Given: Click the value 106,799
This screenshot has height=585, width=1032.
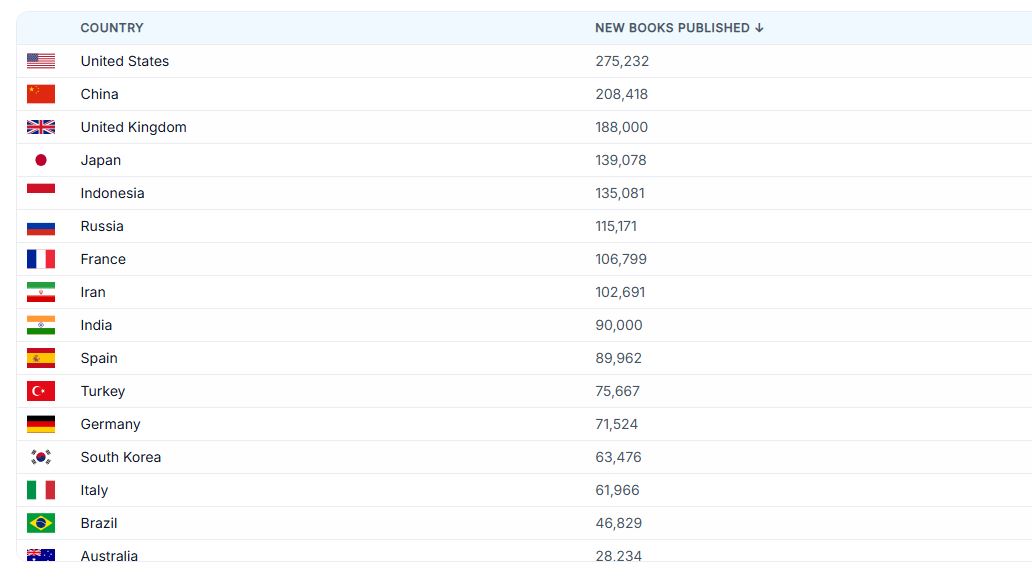Looking at the screenshot, I should (621, 259).
